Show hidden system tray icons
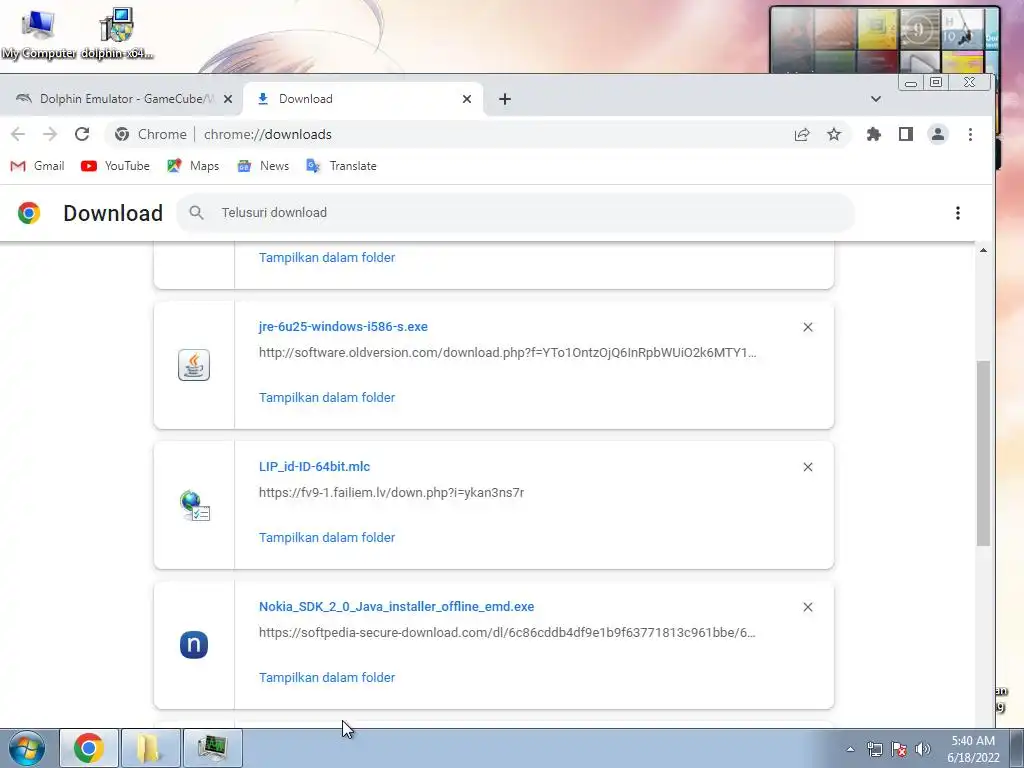 click(x=850, y=749)
